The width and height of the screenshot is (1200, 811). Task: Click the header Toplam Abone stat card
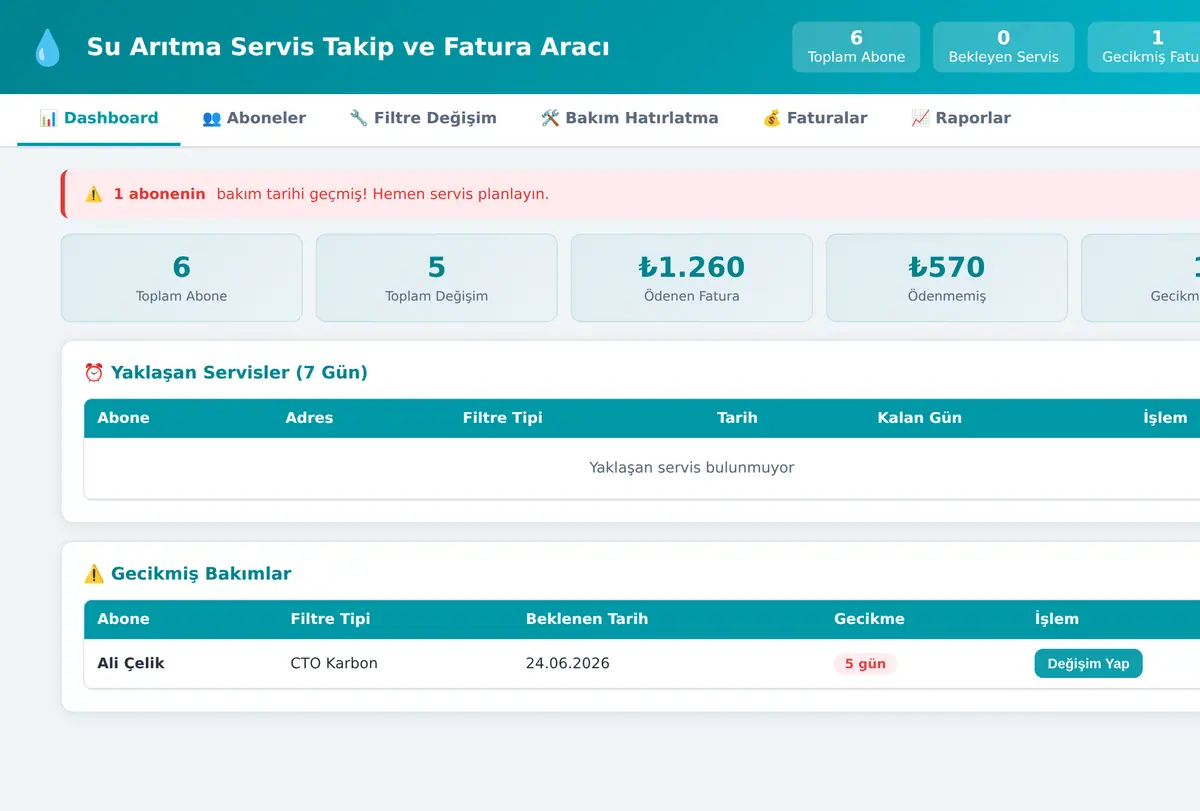[856, 47]
